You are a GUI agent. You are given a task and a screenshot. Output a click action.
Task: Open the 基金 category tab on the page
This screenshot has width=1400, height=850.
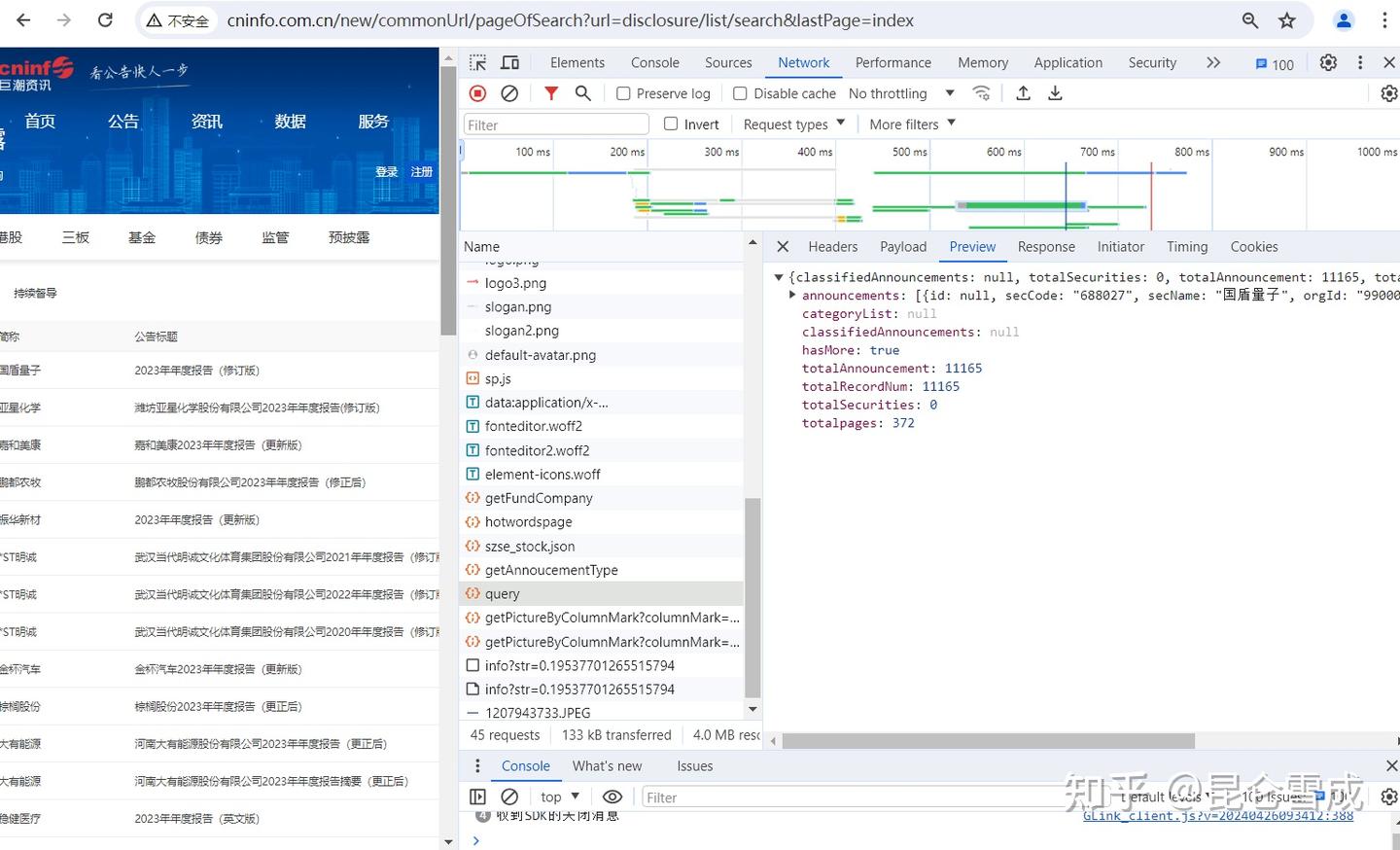point(142,237)
